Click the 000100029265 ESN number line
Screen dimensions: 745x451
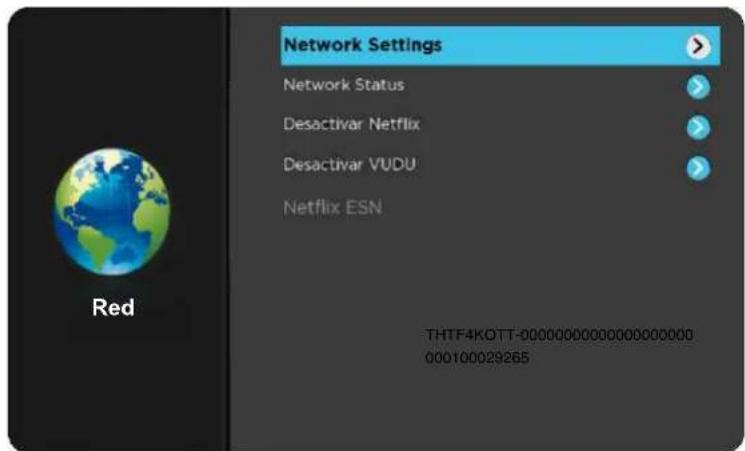477,356
